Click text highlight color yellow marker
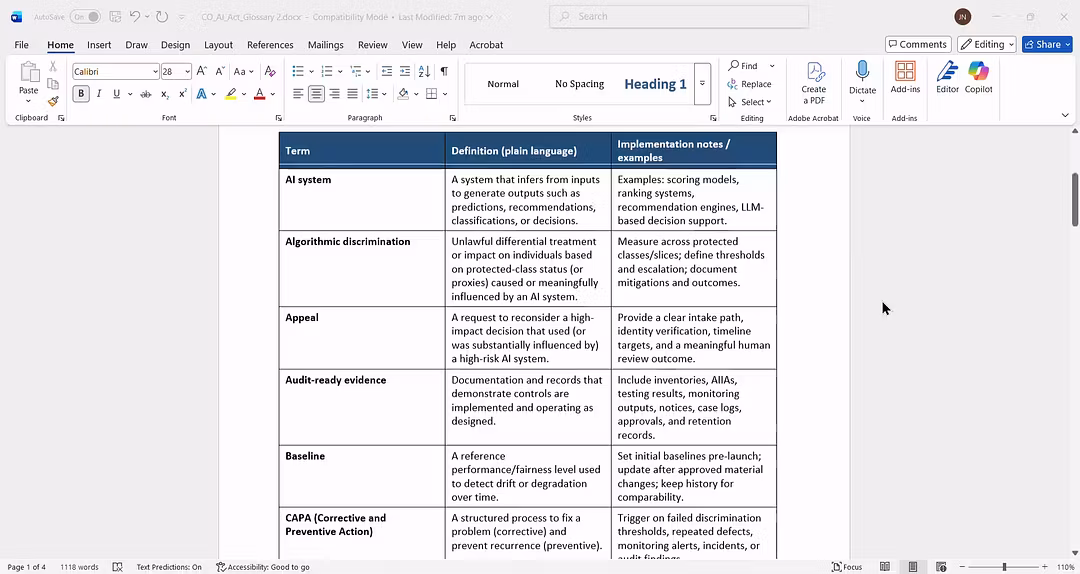 point(231,94)
